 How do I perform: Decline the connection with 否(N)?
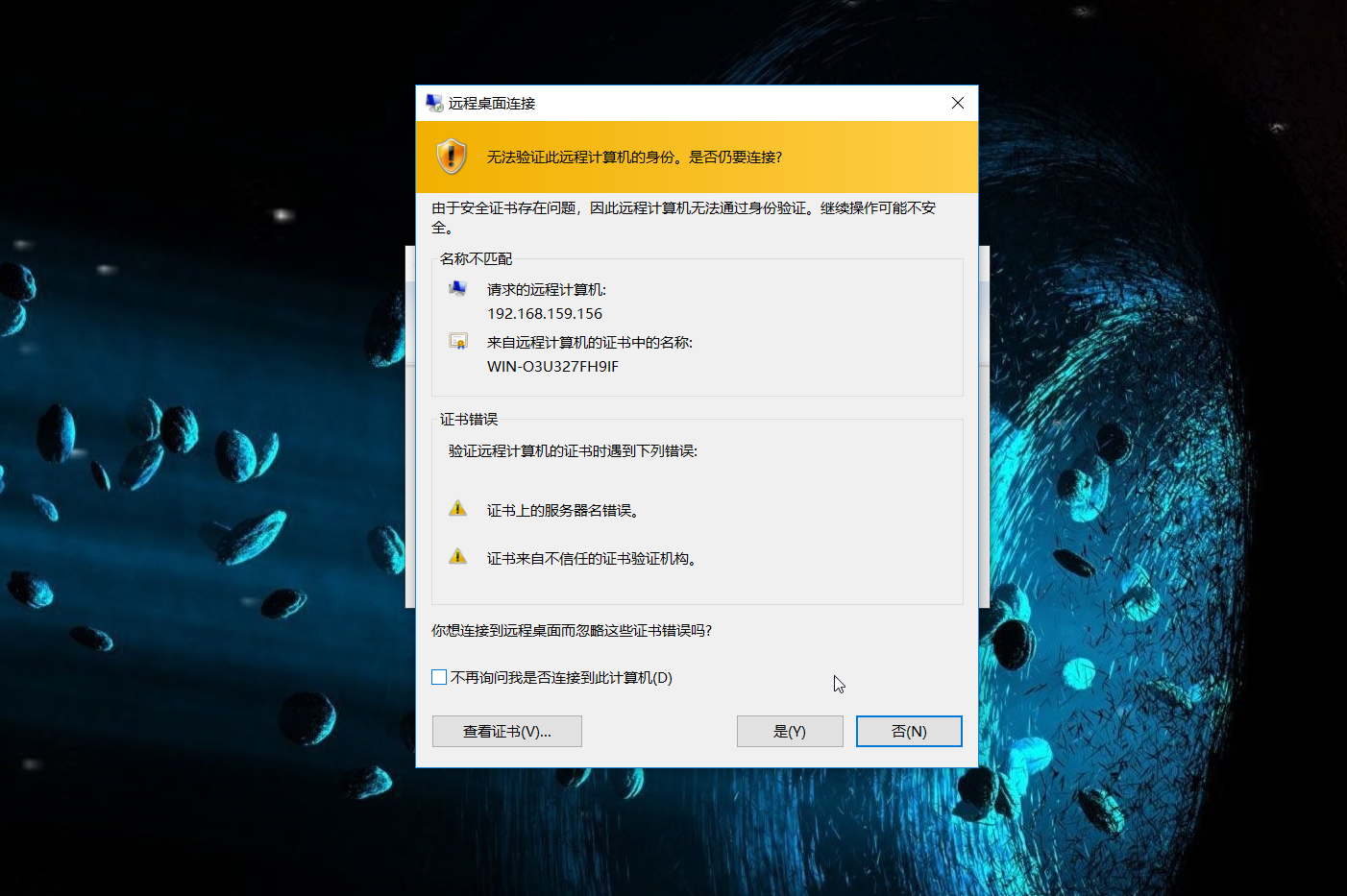(x=908, y=731)
